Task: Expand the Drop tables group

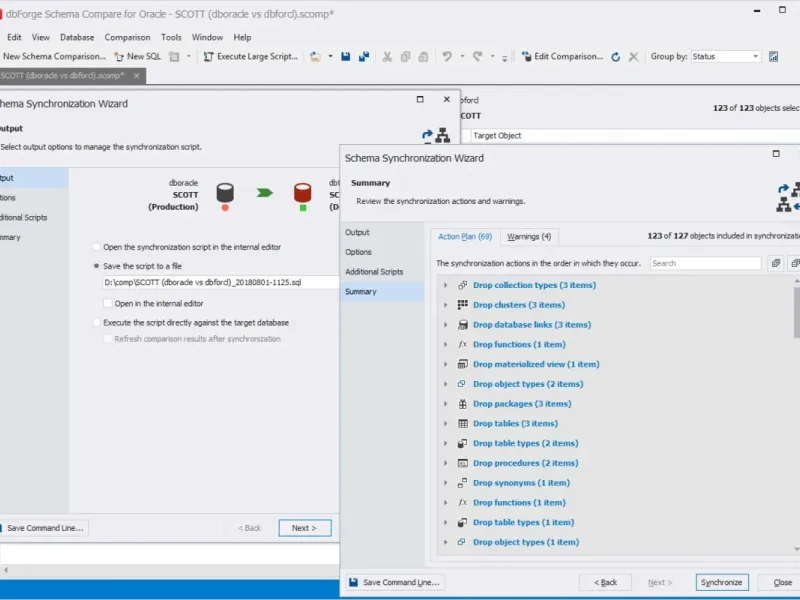Action: click(446, 424)
